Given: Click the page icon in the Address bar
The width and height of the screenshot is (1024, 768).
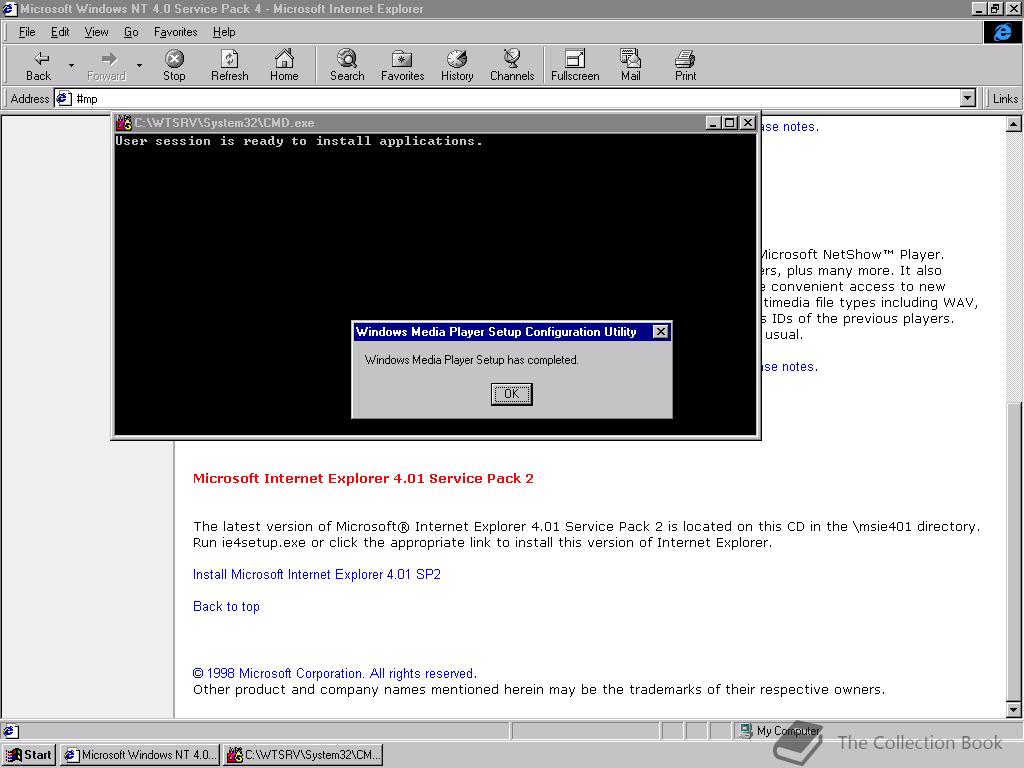Looking at the screenshot, I should [63, 99].
